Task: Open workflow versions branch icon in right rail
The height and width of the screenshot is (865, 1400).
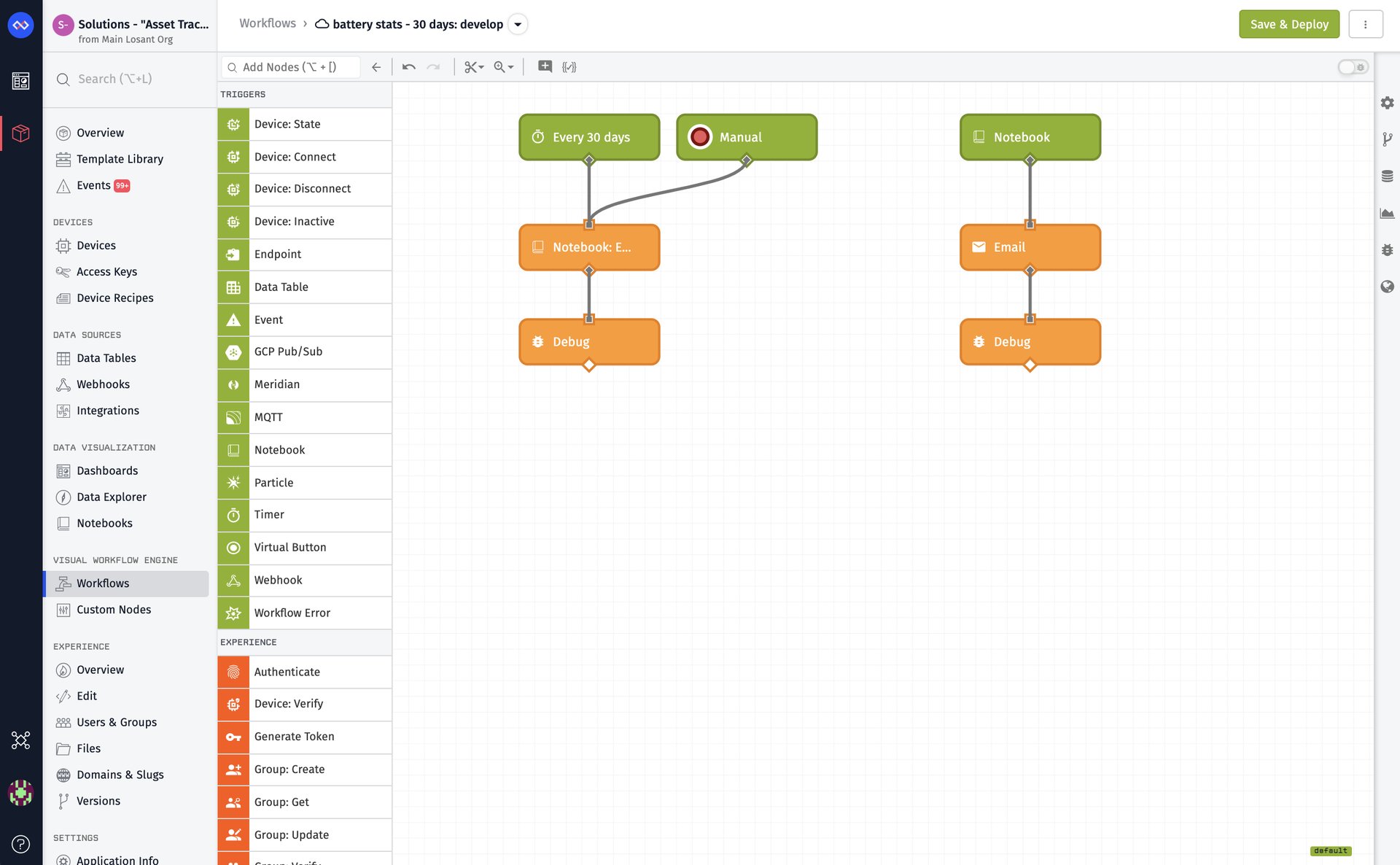Action: click(1387, 139)
